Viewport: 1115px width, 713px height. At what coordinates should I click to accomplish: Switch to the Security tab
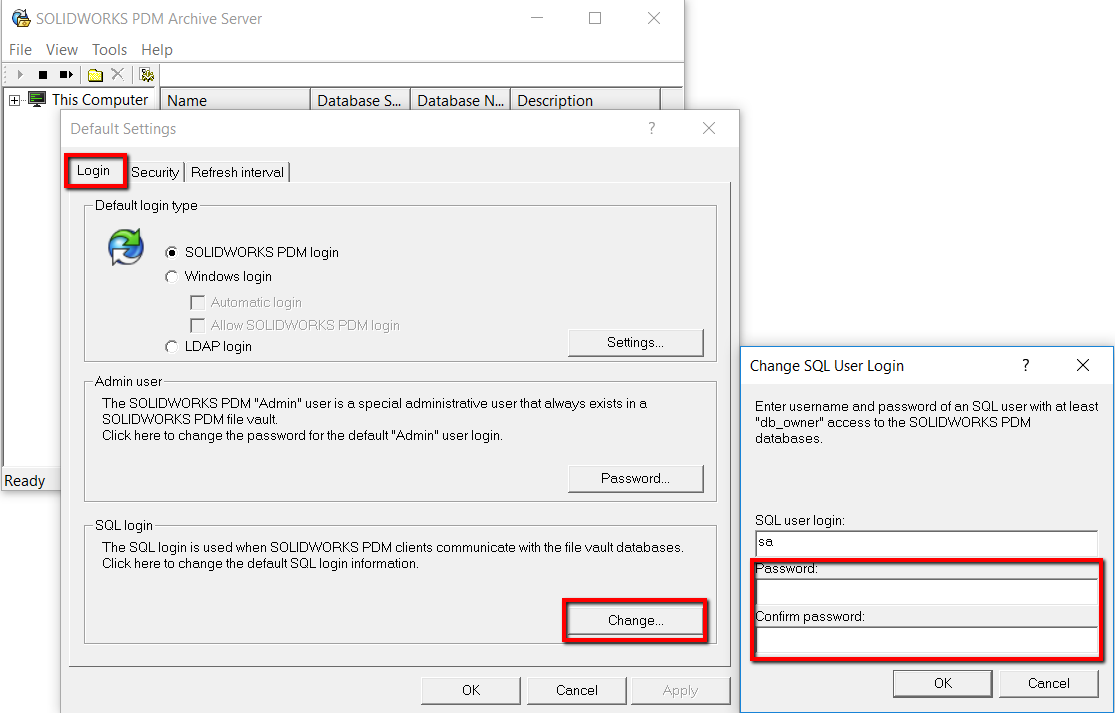[x=155, y=172]
